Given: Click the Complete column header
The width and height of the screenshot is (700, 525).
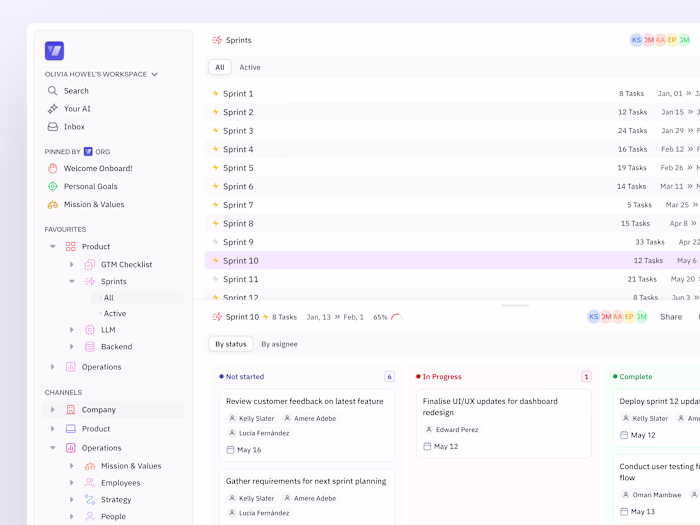Looking at the screenshot, I should [x=635, y=377].
